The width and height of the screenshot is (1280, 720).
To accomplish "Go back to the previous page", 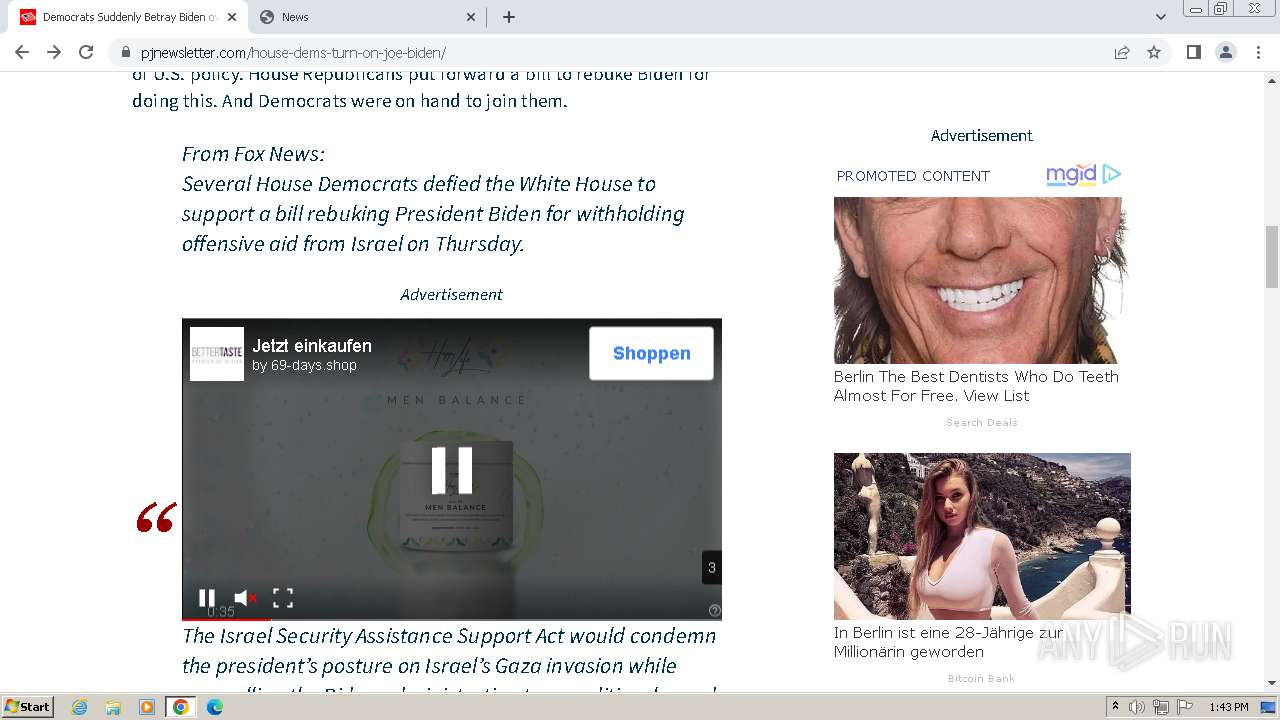I will click(x=22, y=52).
